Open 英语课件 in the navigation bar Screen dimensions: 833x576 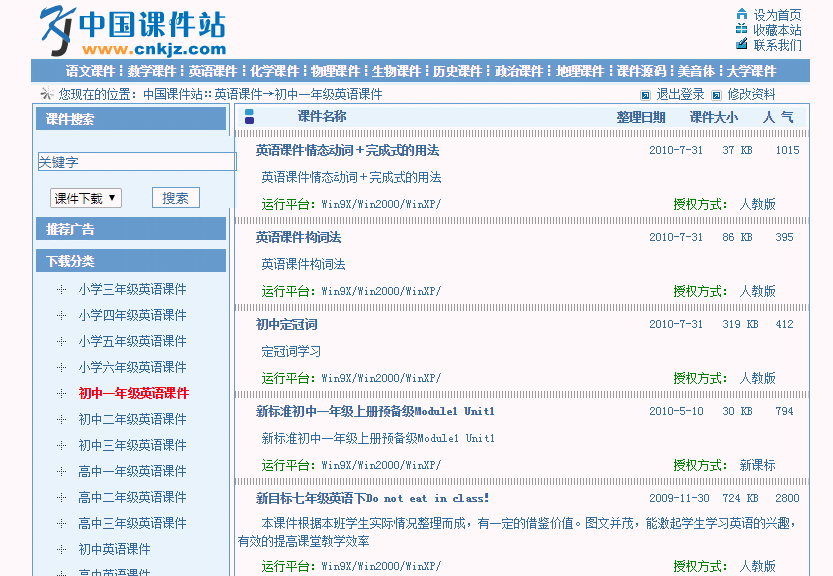click(x=212, y=71)
